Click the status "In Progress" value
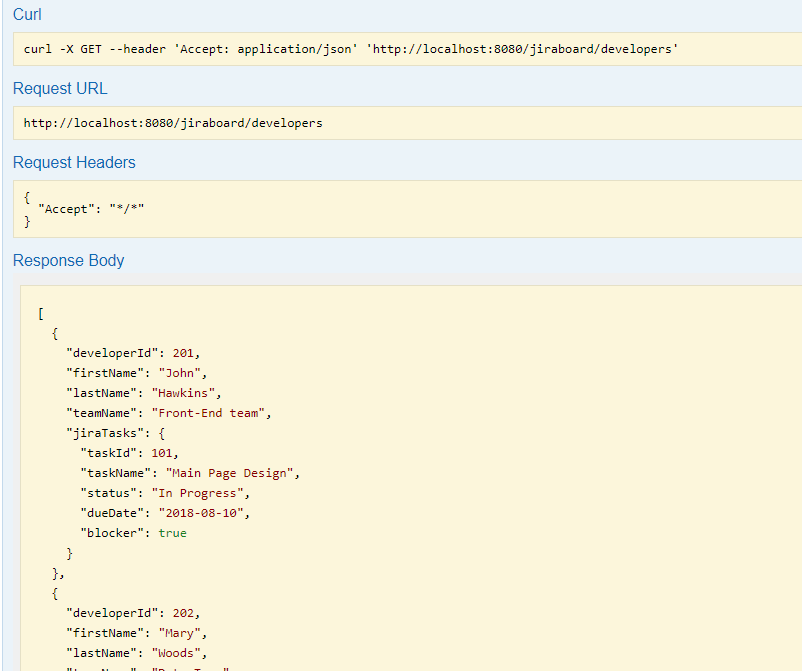This screenshot has height=672, width=802. coord(197,493)
